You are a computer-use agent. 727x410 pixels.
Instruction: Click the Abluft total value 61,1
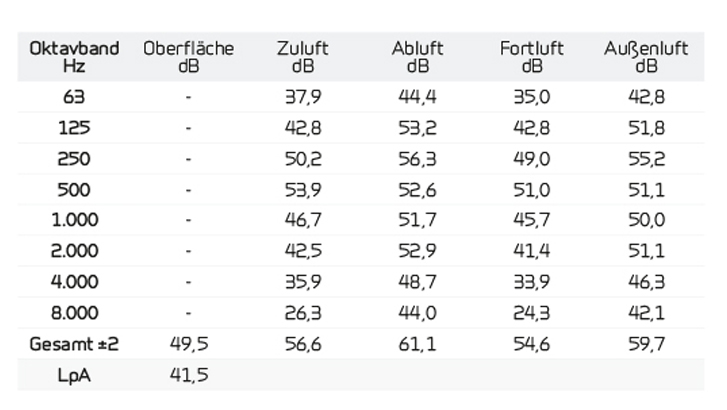pos(417,344)
